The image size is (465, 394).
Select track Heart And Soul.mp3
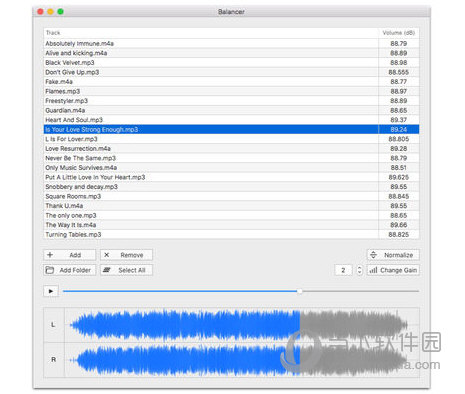coord(231,120)
